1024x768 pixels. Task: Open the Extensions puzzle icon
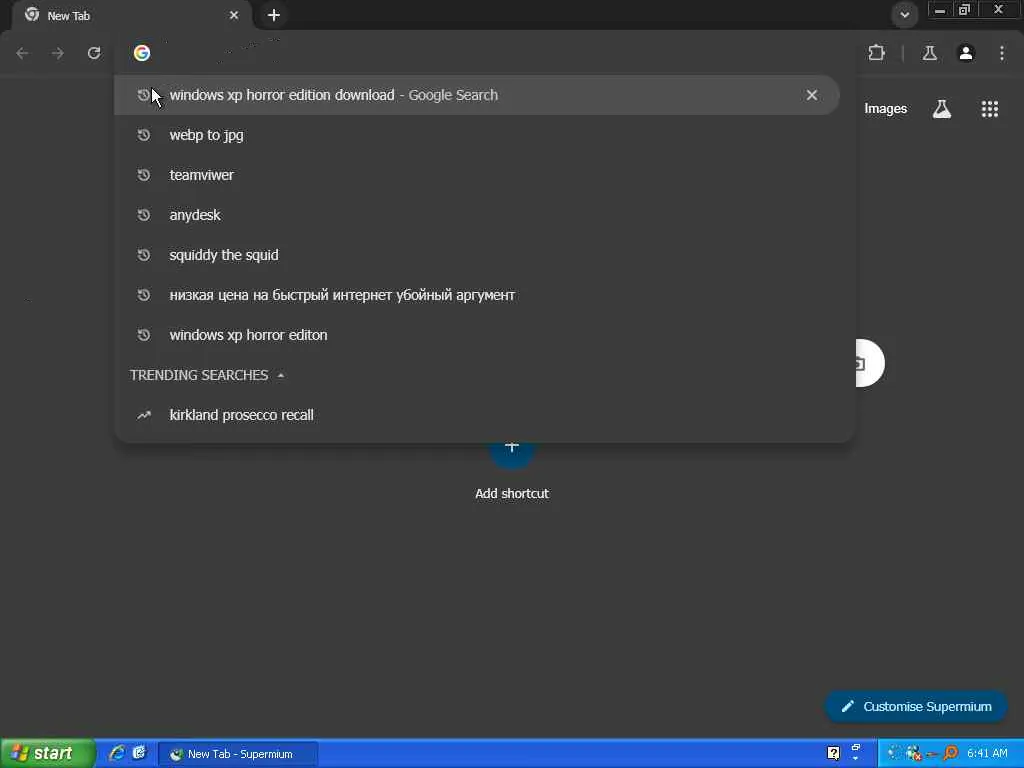tap(876, 53)
